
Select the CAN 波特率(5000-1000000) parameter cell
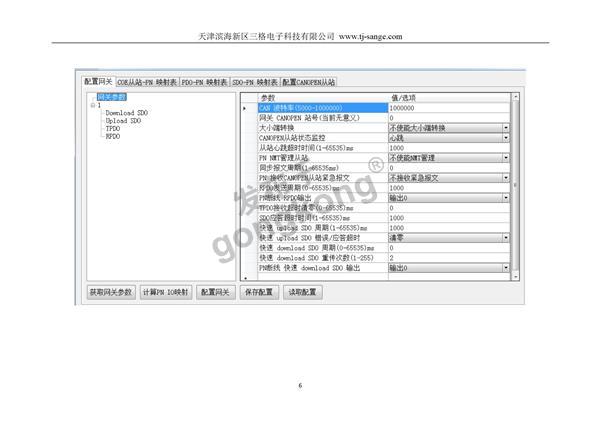323,108
